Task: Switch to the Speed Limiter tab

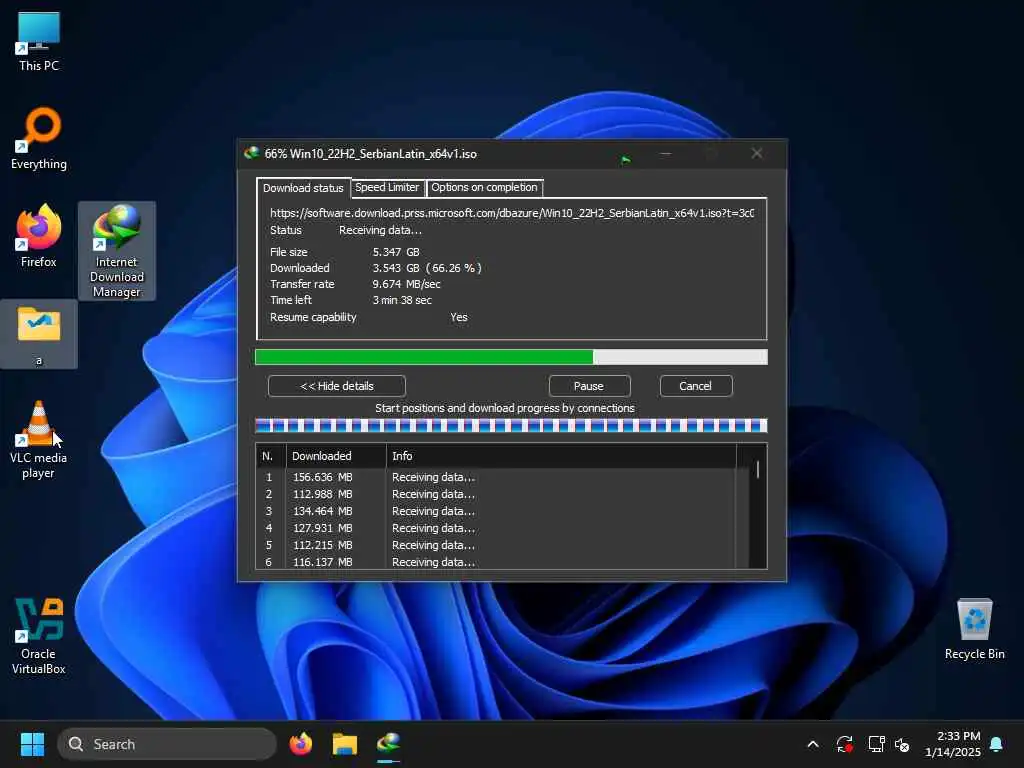Action: pyautogui.click(x=387, y=187)
